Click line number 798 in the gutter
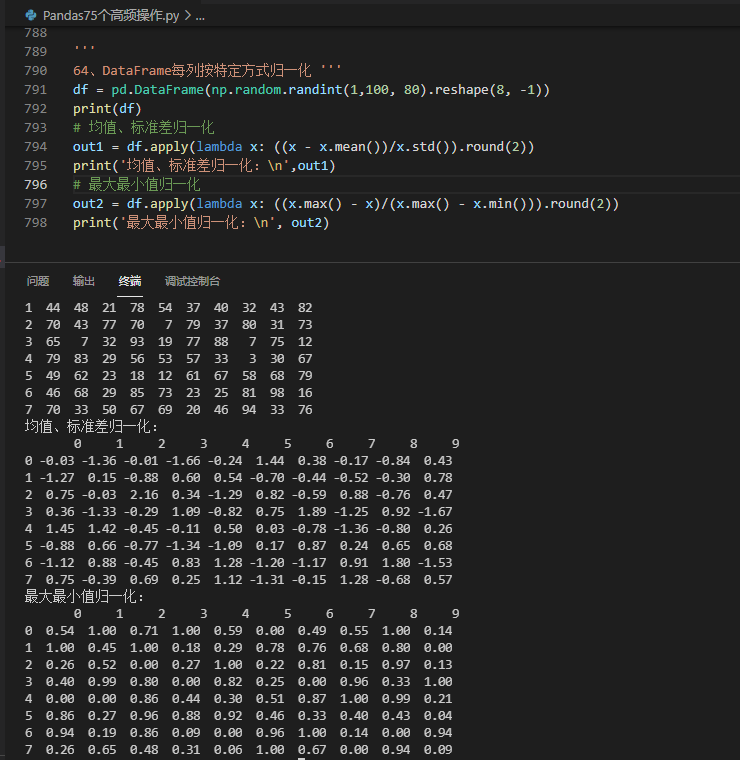Image resolution: width=740 pixels, height=760 pixels. pos(36,222)
